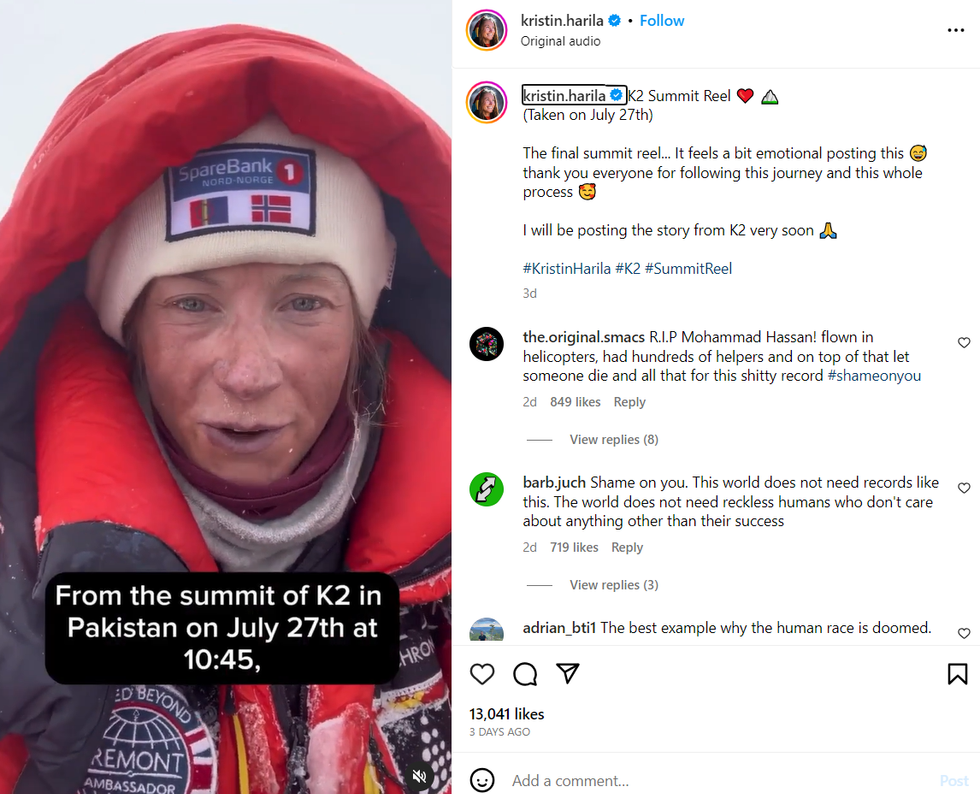Like adrian_bti1 comment heart
Image resolution: width=980 pixels, height=794 pixels.
(x=964, y=633)
